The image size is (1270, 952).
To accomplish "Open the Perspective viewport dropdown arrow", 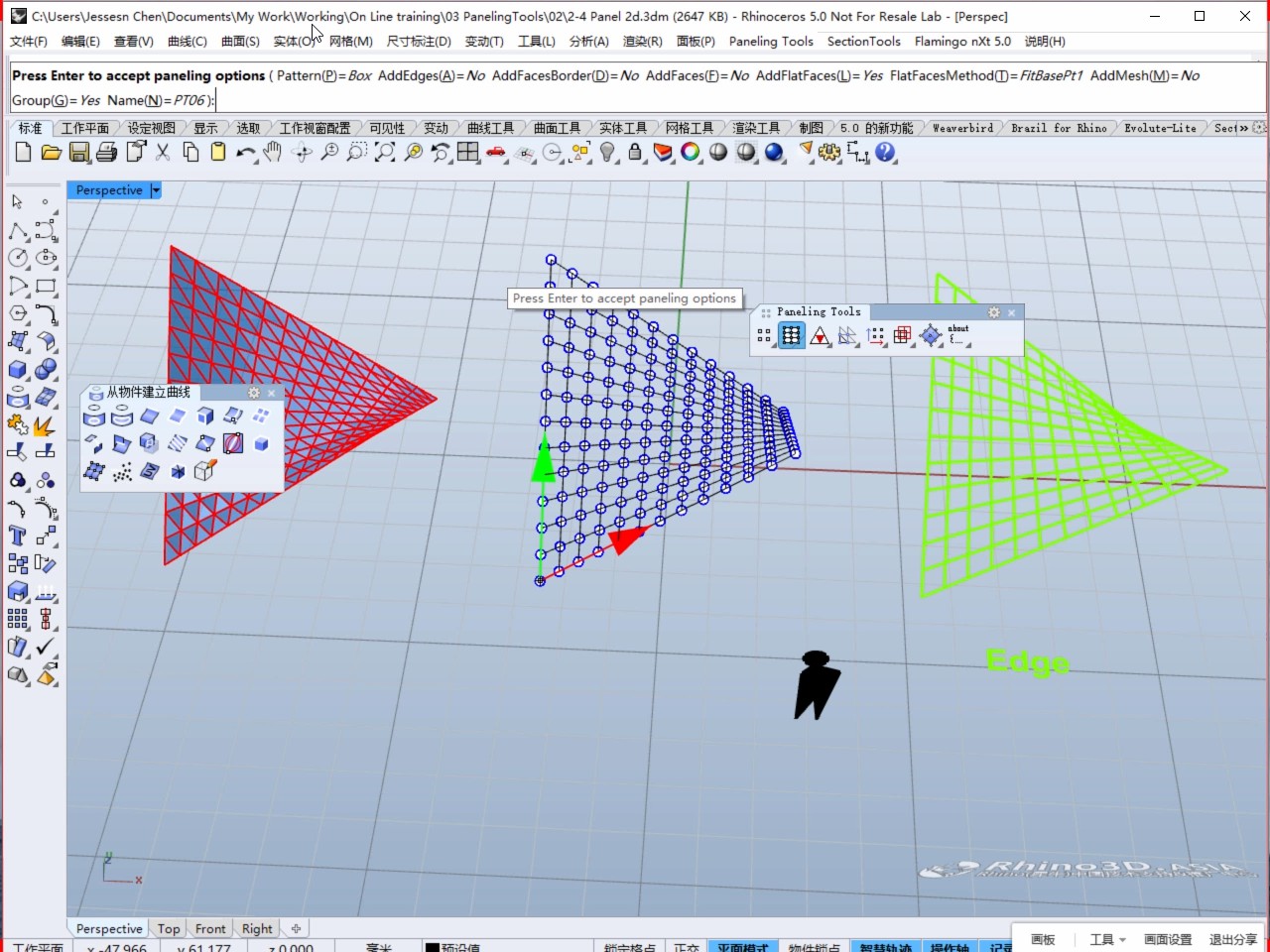I will (x=156, y=190).
